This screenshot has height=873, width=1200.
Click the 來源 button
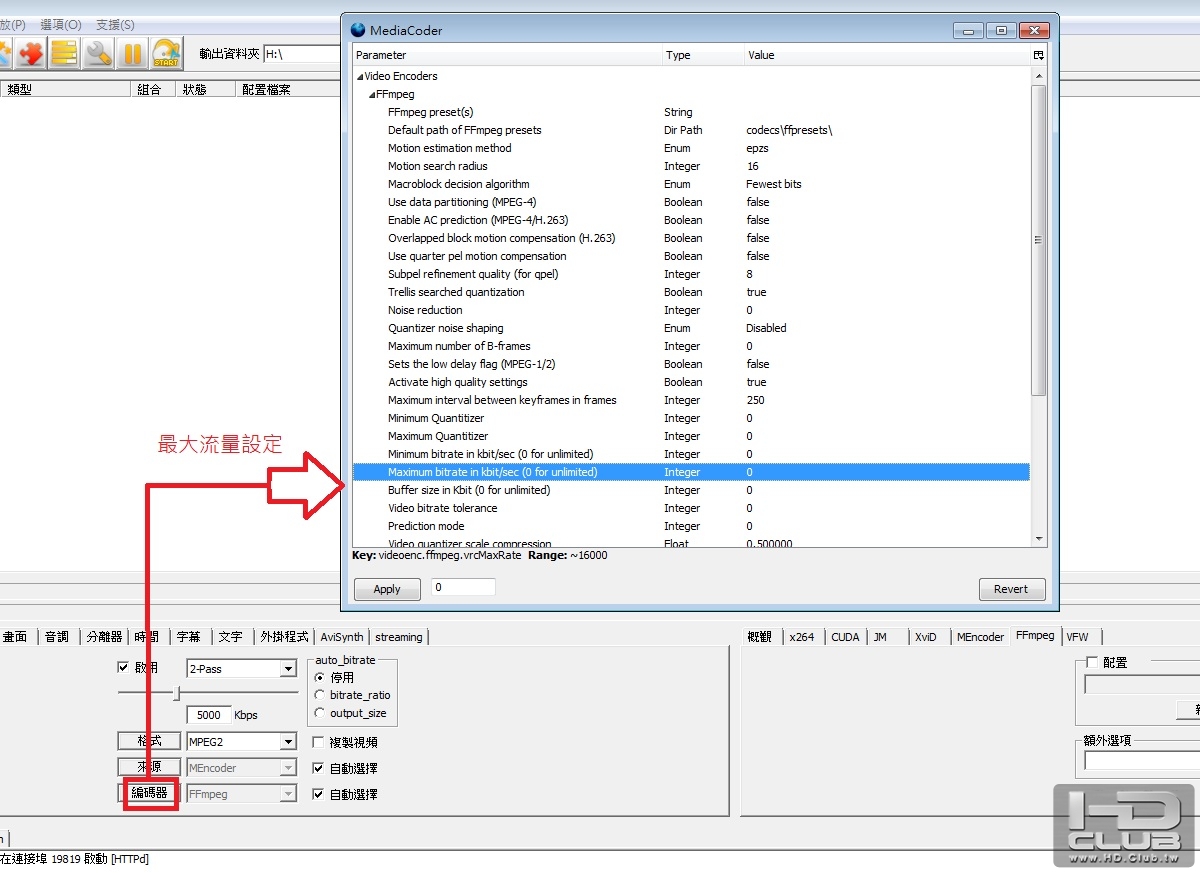tap(149, 768)
